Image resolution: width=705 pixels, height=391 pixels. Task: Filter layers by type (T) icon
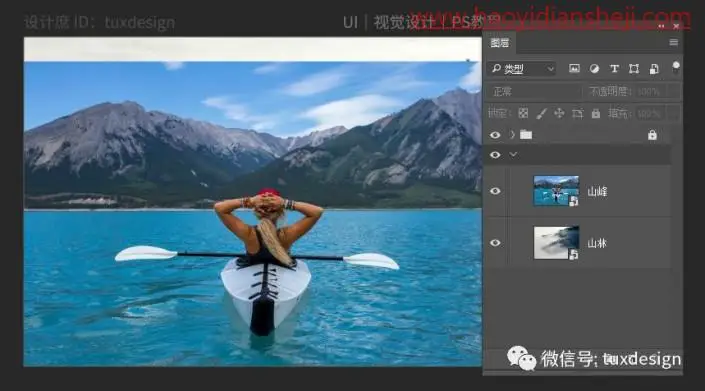click(614, 68)
